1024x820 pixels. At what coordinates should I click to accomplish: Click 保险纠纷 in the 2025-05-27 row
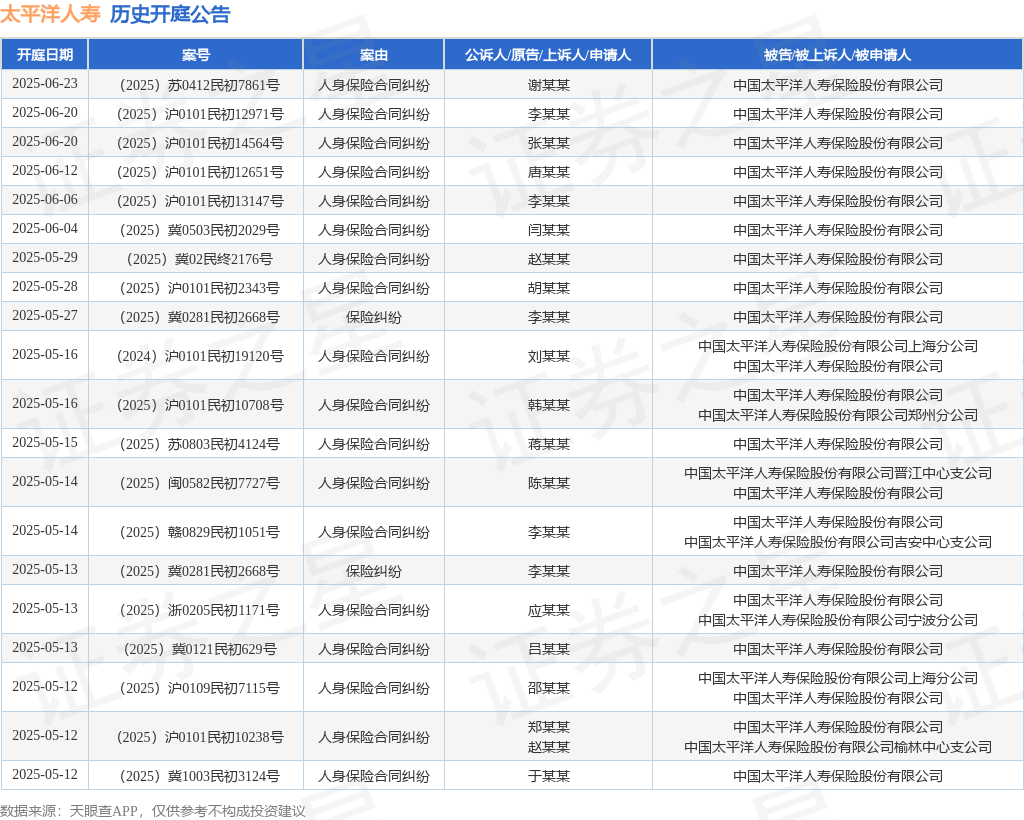click(x=374, y=317)
